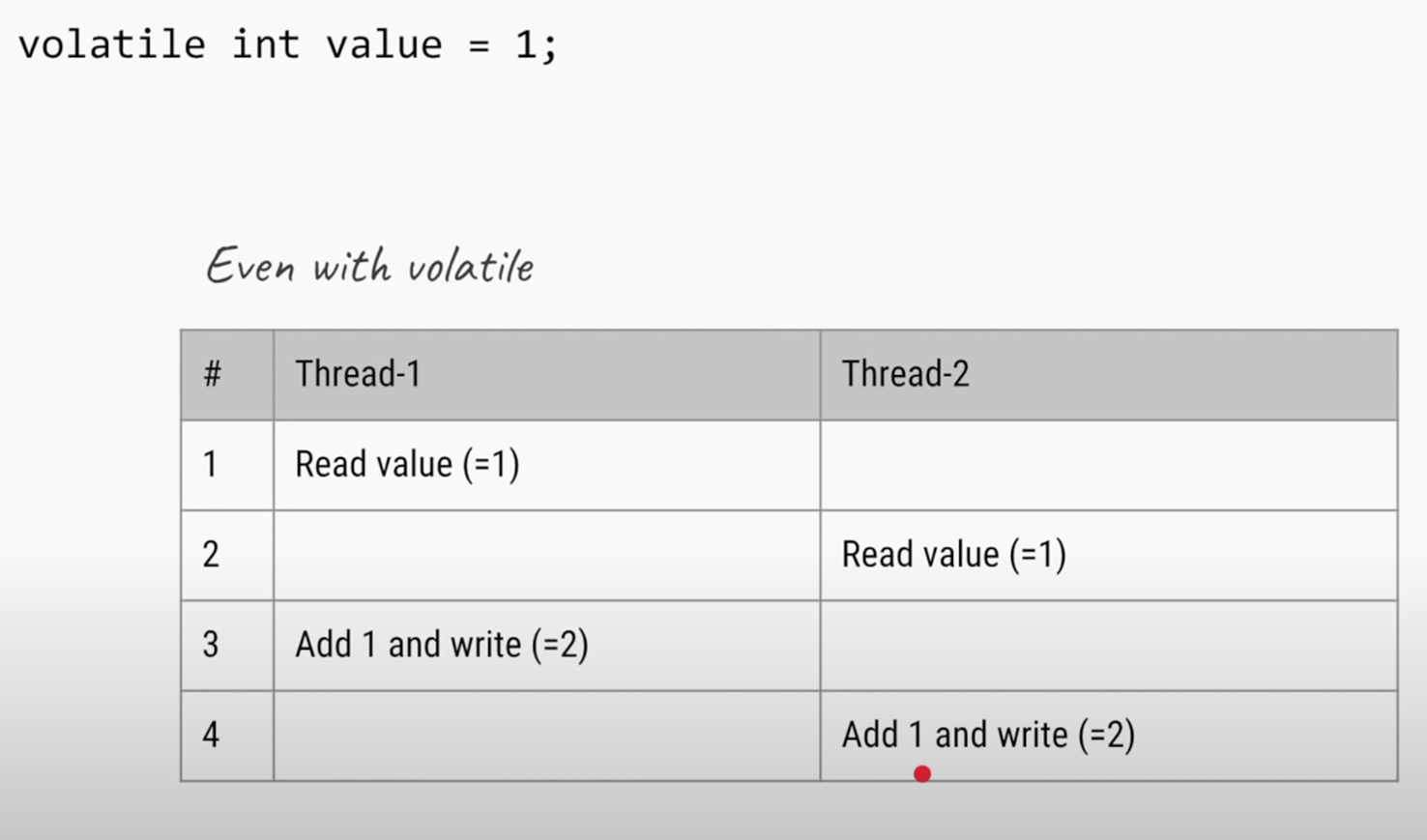Select the 'int' keyword in the code line
The image size is (1427, 840).
pos(266,44)
